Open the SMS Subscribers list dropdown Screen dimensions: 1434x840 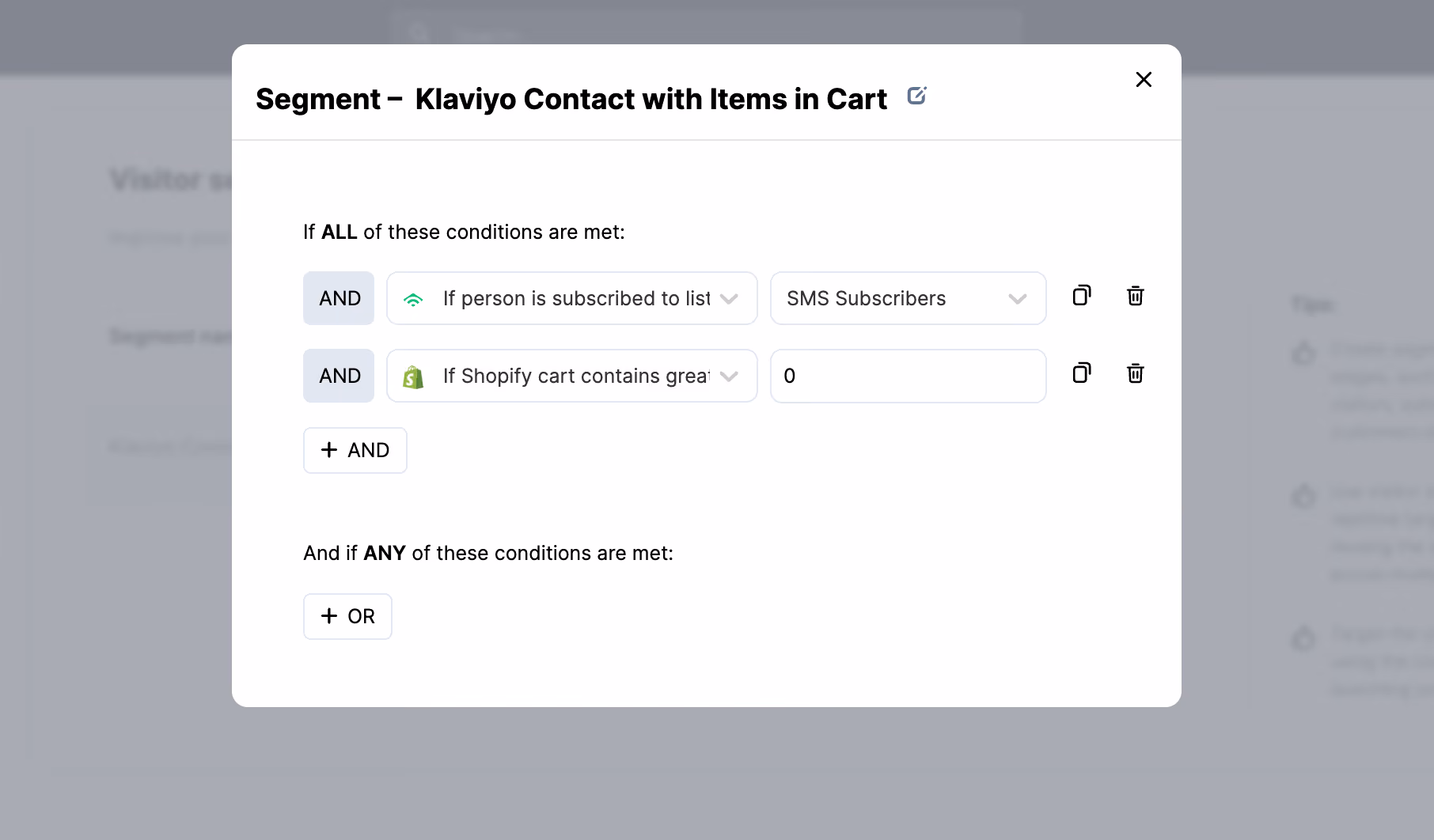click(909, 298)
